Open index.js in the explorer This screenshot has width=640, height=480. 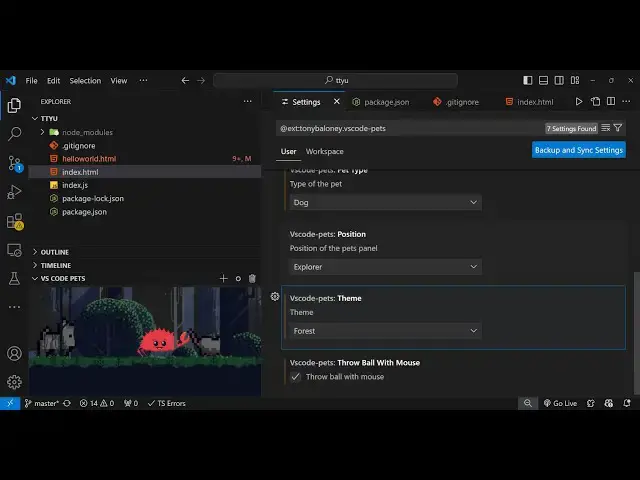145,185
